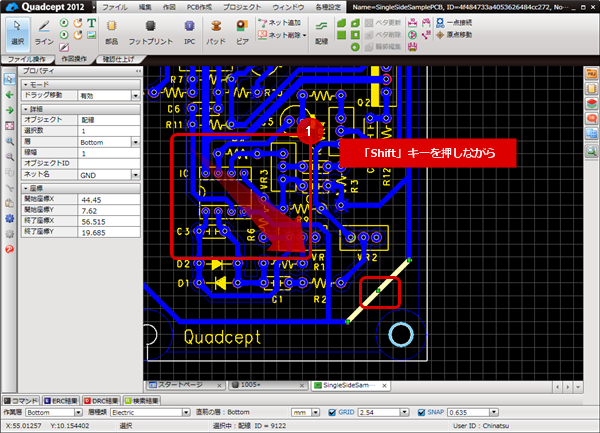Open the 検索結果 bottom panel tab
This screenshot has height=433, width=600.
(x=141, y=401)
